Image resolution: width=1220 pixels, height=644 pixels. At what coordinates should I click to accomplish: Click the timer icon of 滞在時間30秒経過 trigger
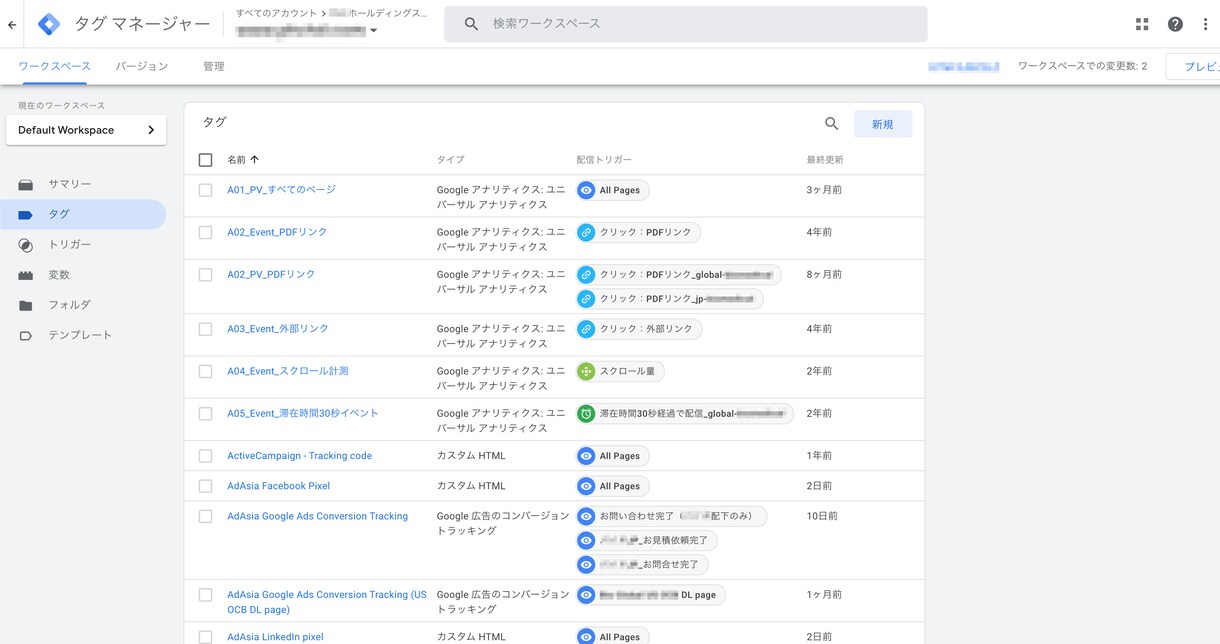586,413
